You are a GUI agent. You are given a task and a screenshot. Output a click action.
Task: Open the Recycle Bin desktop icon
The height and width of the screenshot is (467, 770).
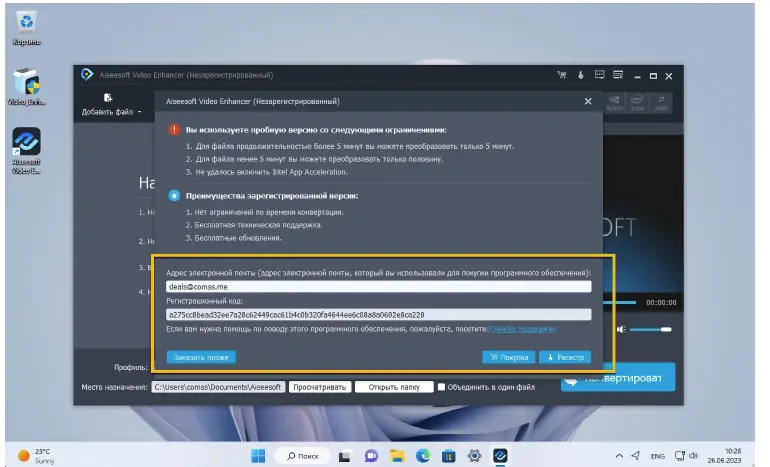pos(27,29)
